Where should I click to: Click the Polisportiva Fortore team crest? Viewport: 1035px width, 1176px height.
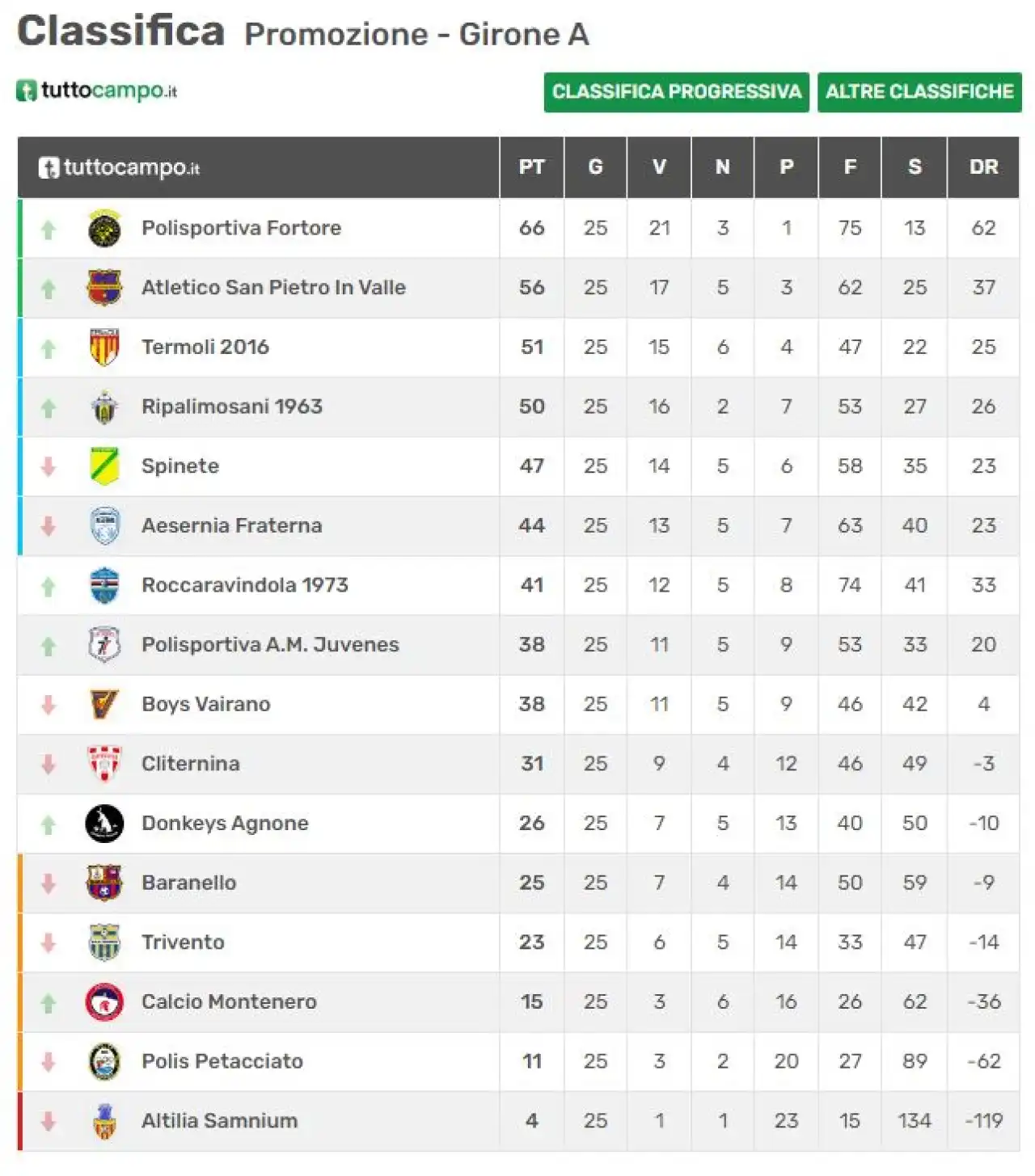[x=104, y=228]
